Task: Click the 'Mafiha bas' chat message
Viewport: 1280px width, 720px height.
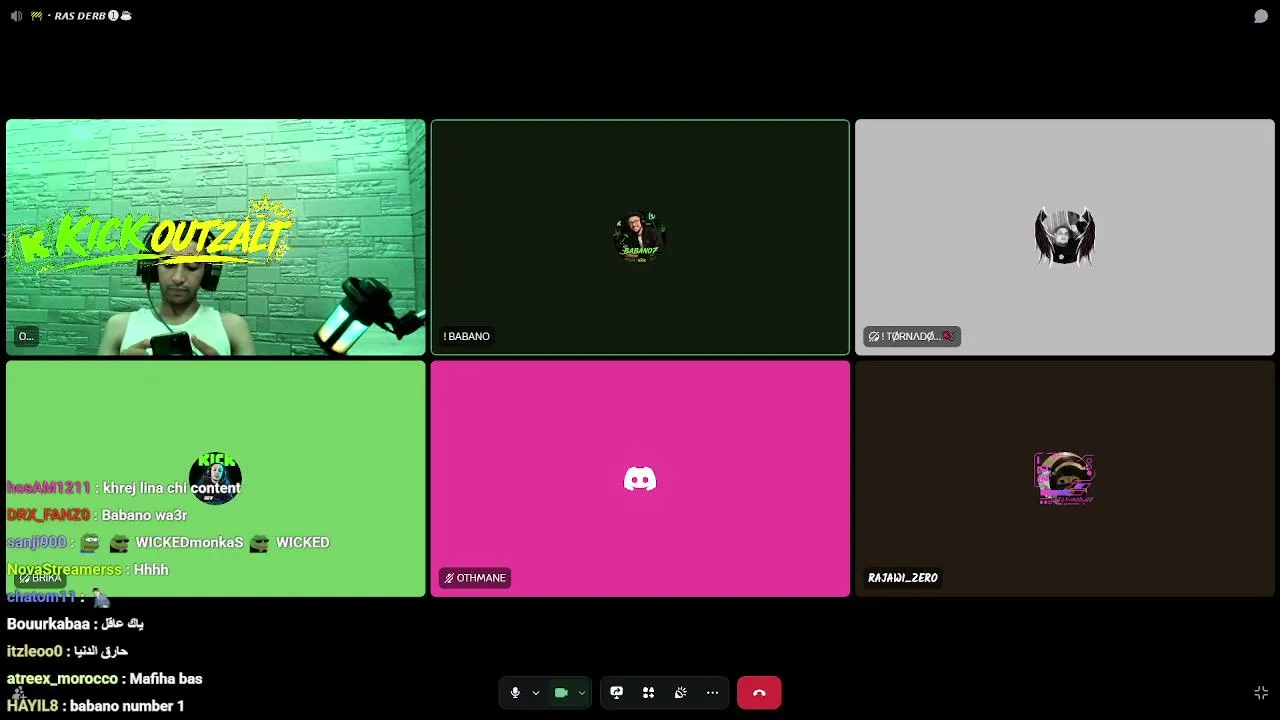Action: click(x=166, y=678)
